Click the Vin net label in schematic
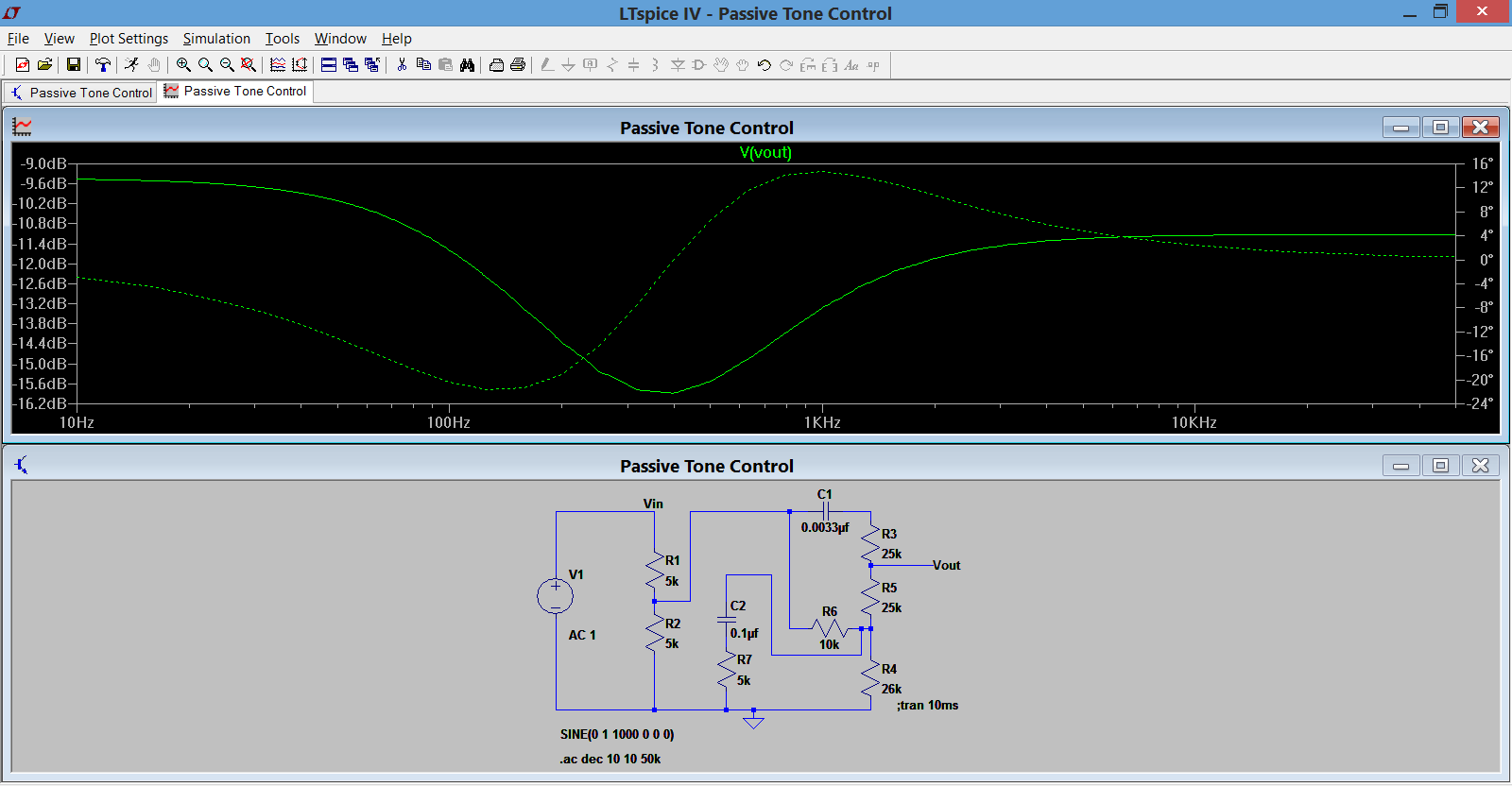This screenshot has width=1512, height=786. 653,504
